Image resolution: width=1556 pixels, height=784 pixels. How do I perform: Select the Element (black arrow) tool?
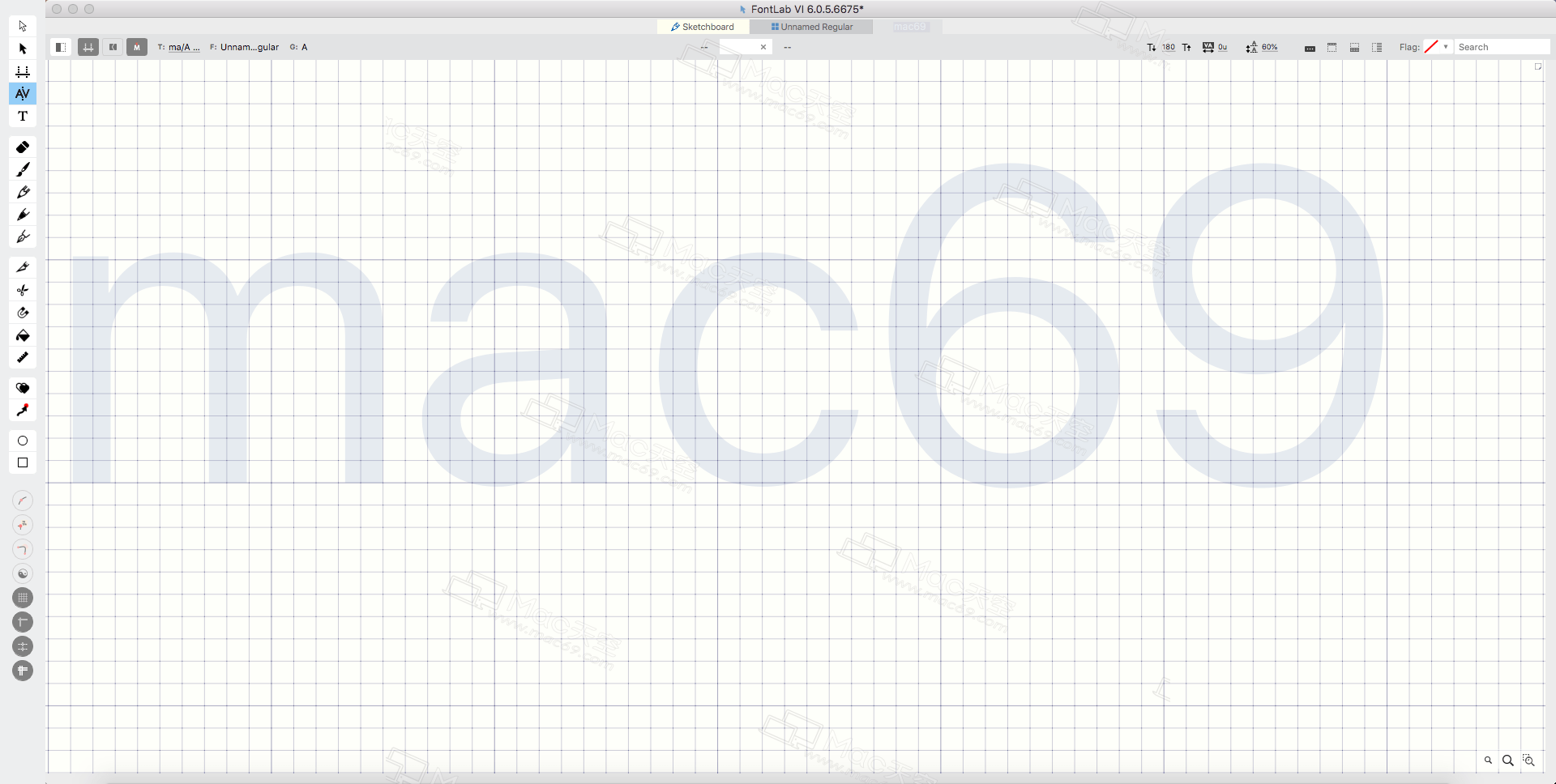(23, 49)
